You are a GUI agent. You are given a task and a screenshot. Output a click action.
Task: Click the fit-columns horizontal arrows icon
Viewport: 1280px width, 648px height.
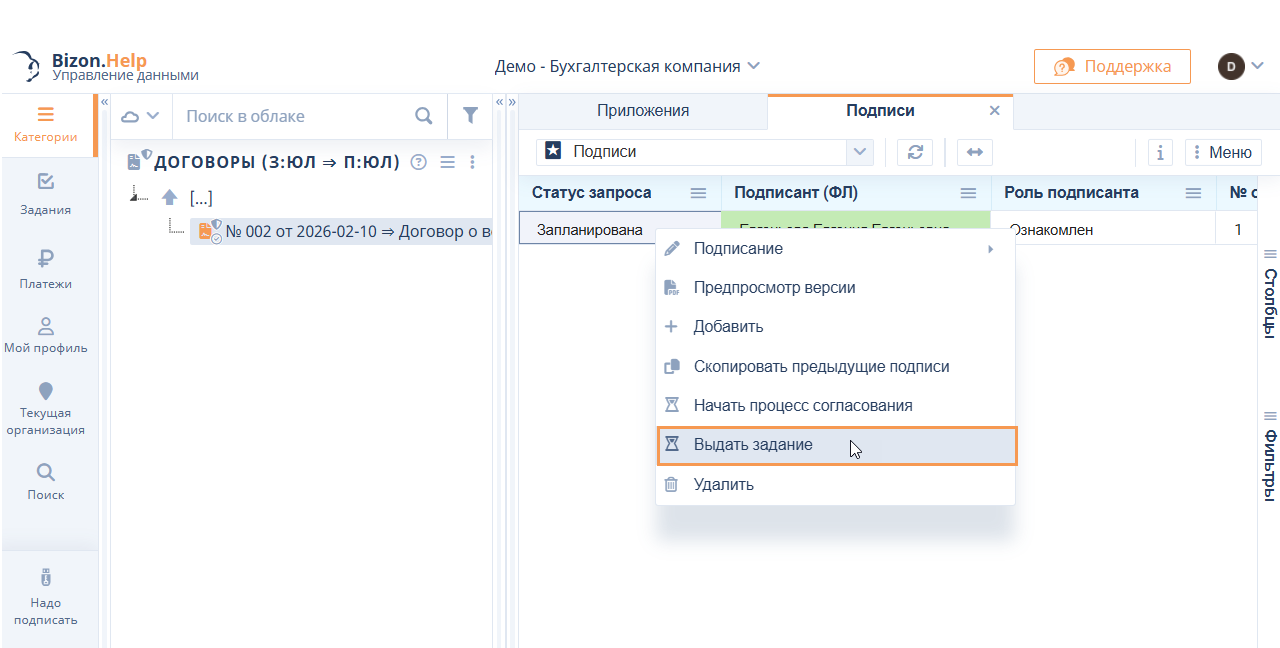974,152
